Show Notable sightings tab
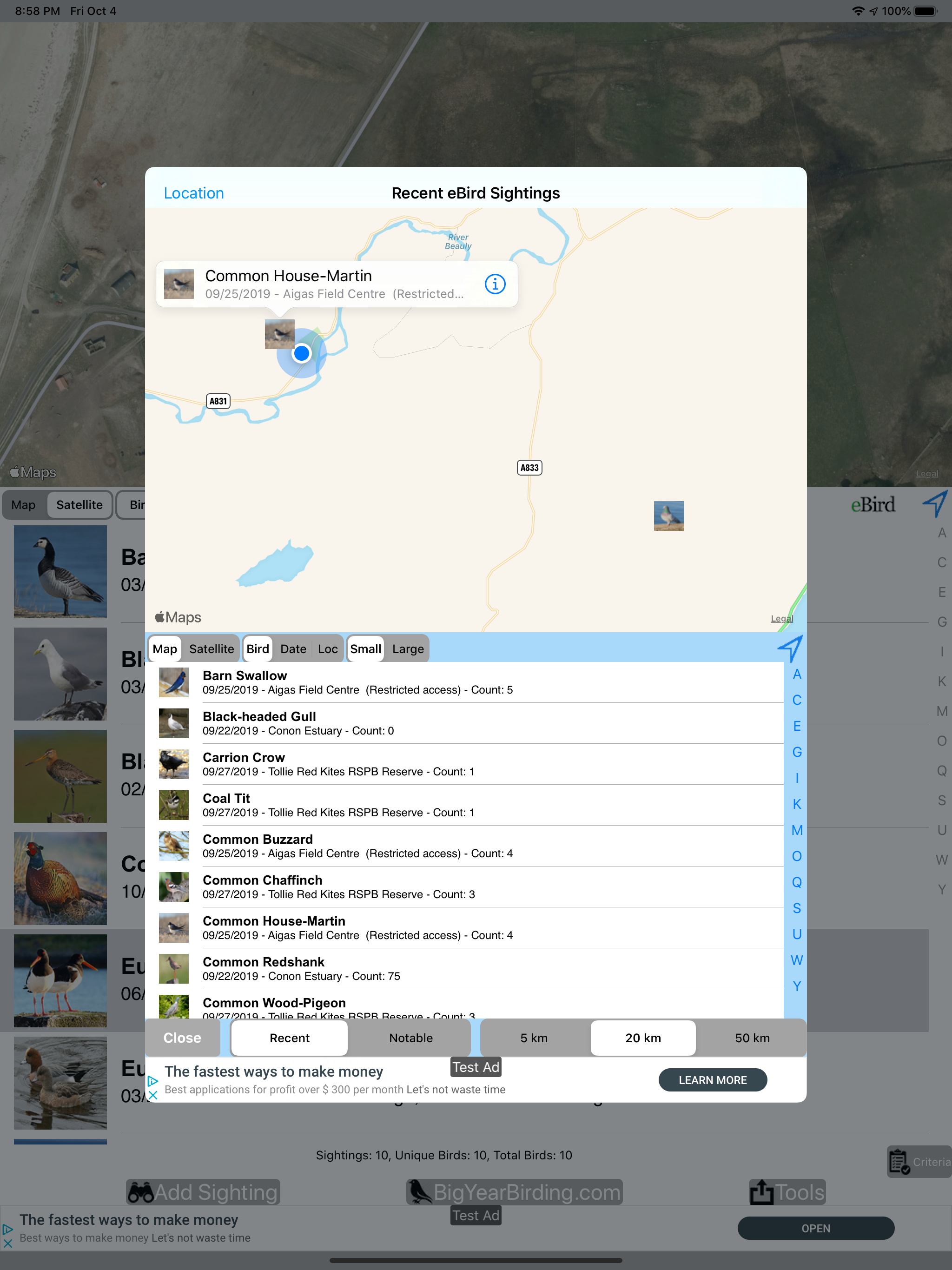 [411, 1038]
